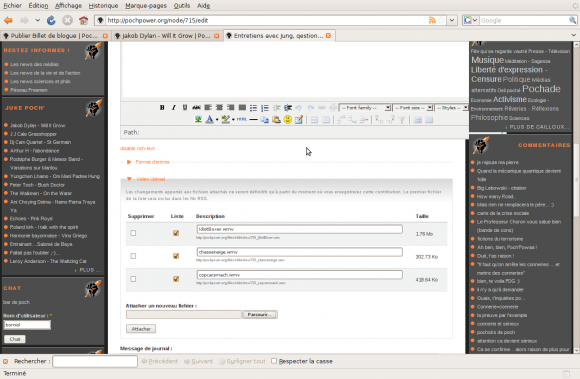
Task: Insert a bulleted list
Action: click(253, 108)
